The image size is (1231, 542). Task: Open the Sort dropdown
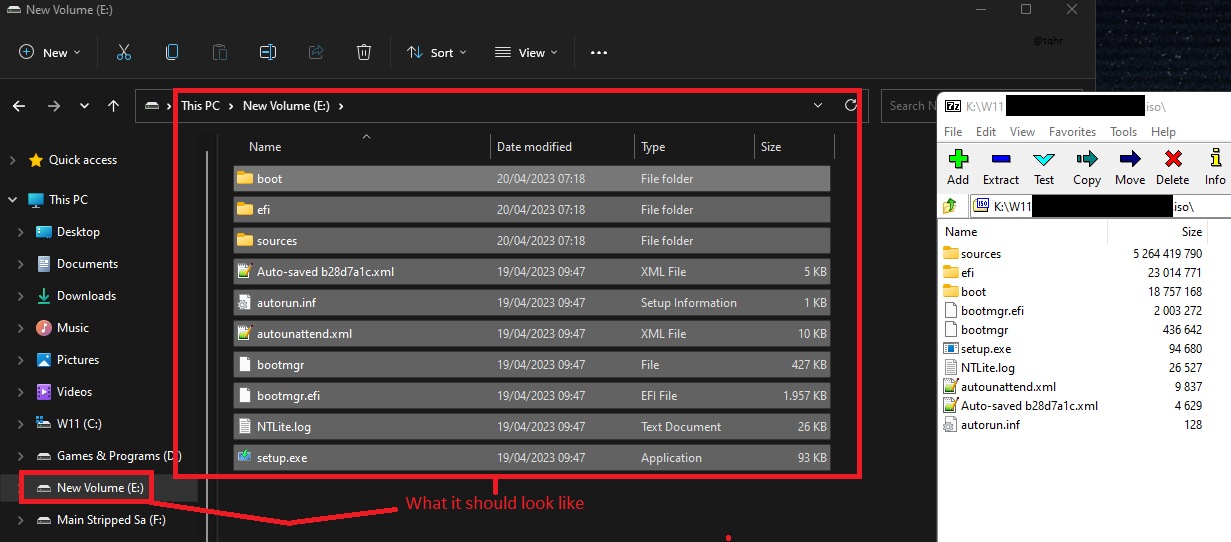pos(436,52)
